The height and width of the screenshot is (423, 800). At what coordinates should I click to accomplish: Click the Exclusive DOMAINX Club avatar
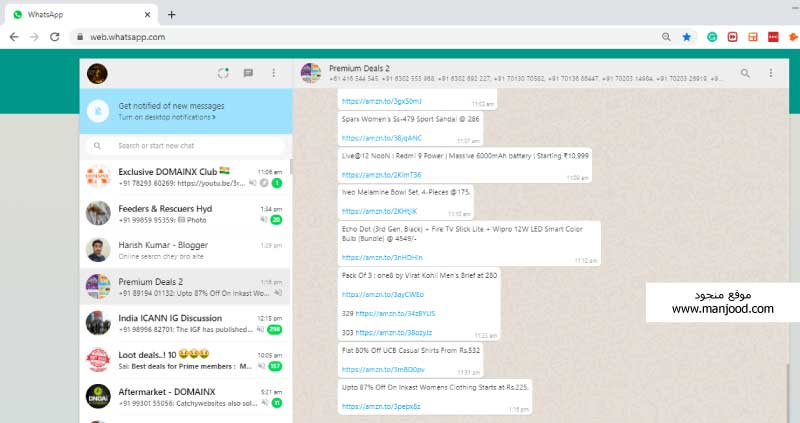tap(98, 177)
